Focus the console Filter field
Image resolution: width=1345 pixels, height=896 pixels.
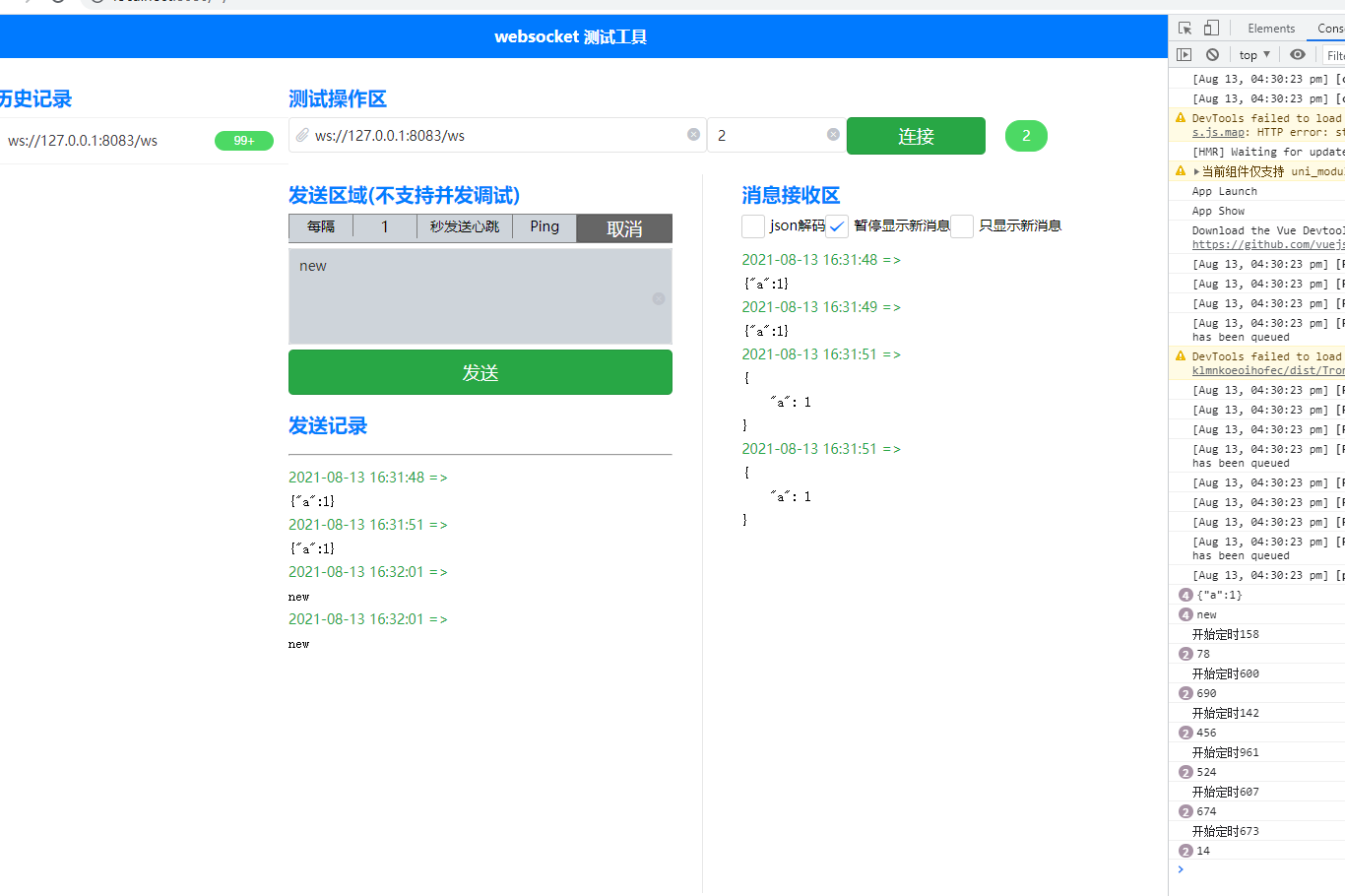pos(1334,55)
